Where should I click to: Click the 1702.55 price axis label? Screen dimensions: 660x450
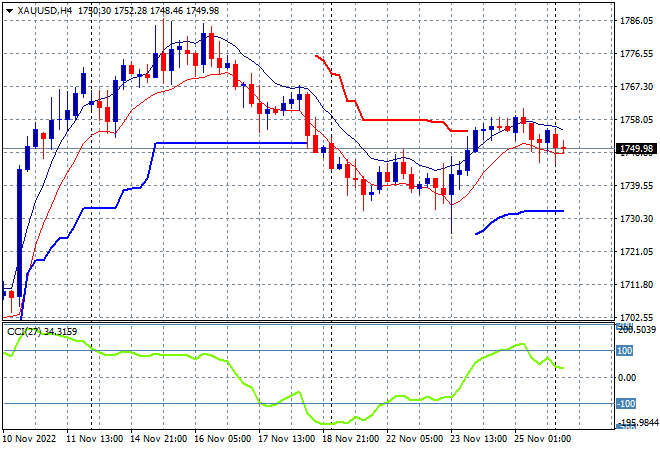pyautogui.click(x=636, y=317)
